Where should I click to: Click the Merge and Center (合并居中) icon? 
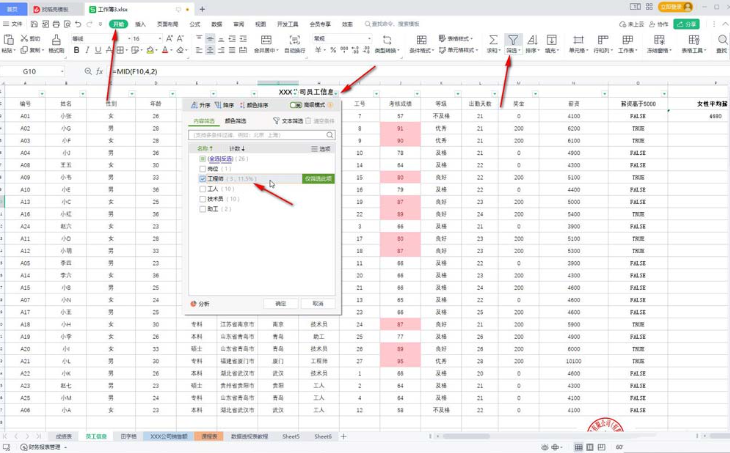[x=265, y=40]
